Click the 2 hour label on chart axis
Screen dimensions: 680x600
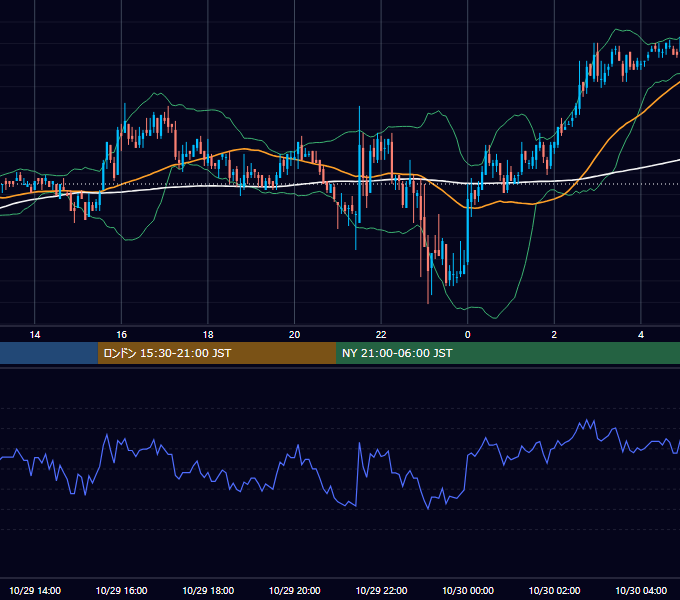point(554,335)
